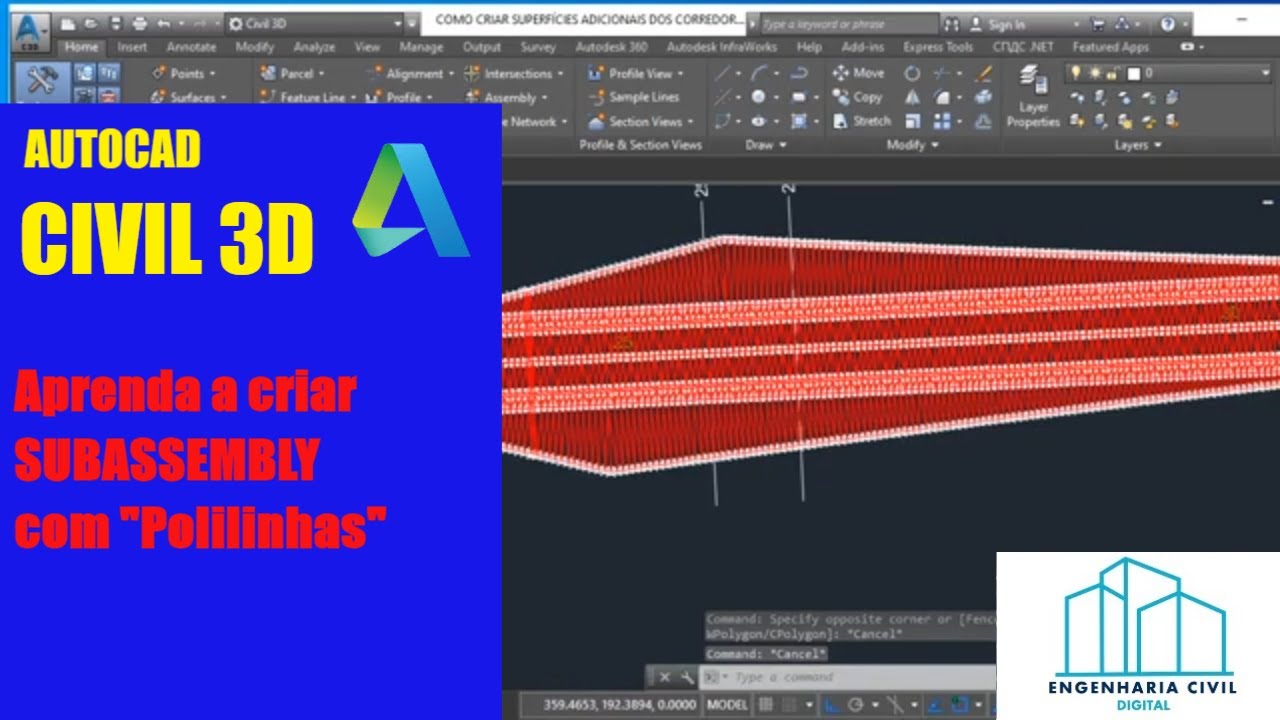The height and width of the screenshot is (720, 1280).
Task: Switch to the Annotate ribbon tab
Action: [x=191, y=47]
